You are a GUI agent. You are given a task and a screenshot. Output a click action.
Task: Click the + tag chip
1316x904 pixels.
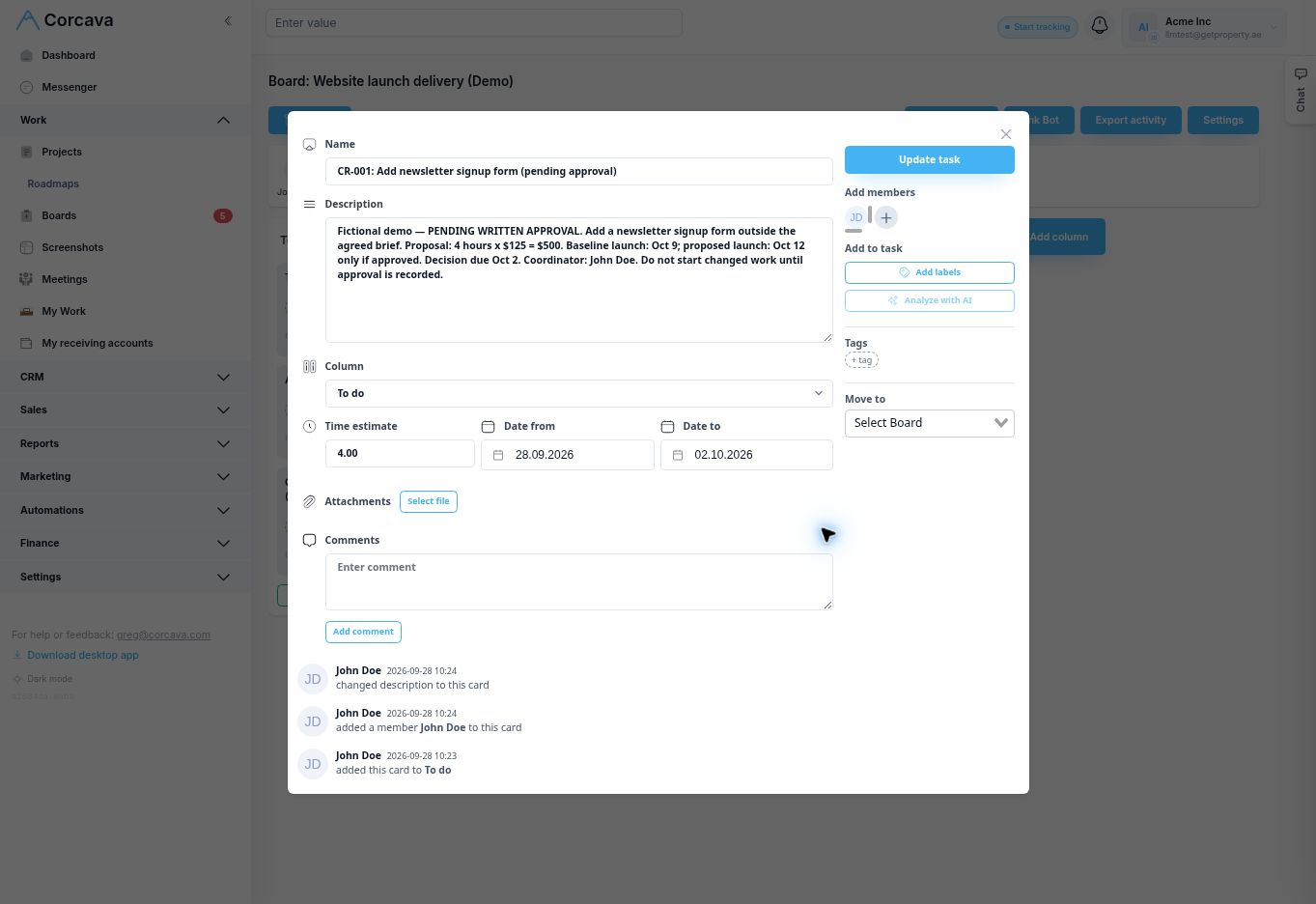[x=861, y=360]
